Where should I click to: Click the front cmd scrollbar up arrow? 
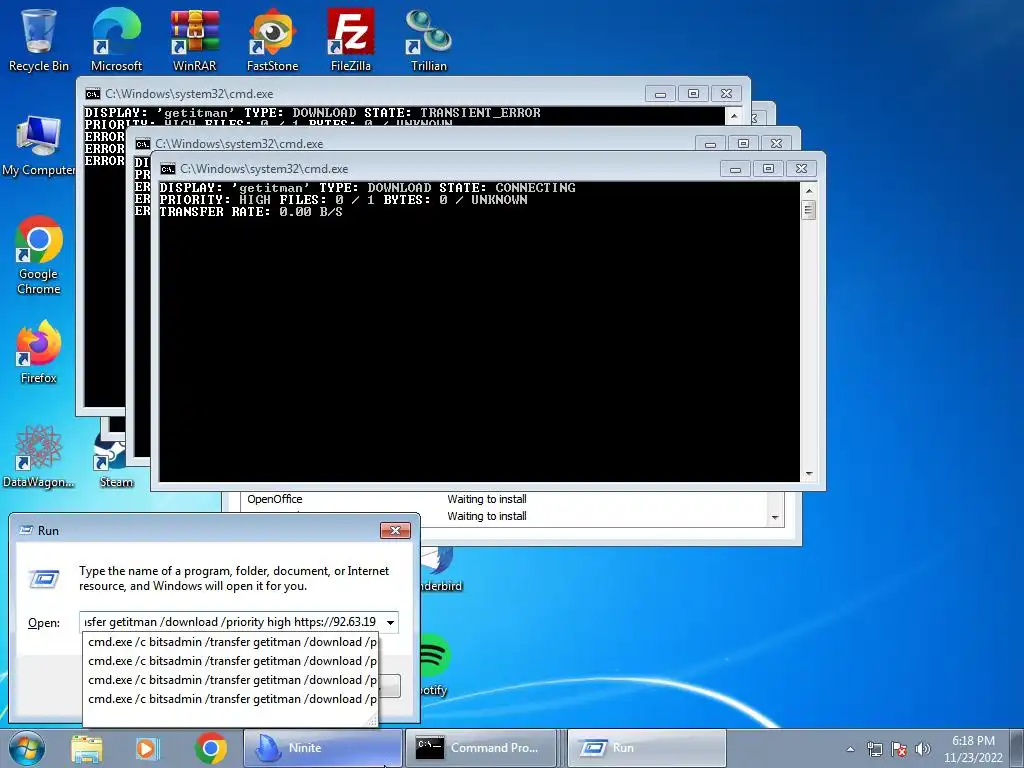coord(808,191)
